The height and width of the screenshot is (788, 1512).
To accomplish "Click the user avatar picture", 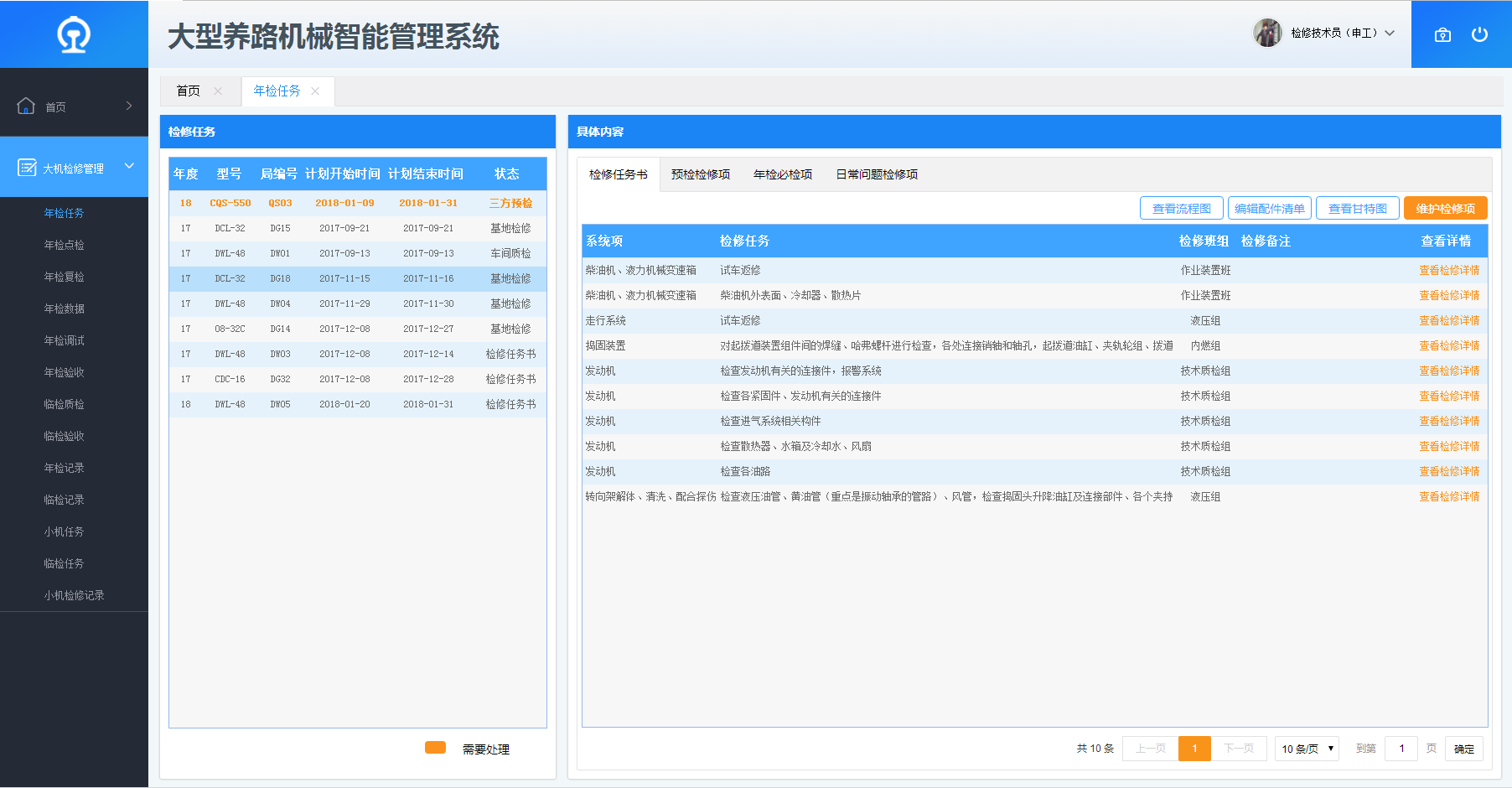I will tap(1267, 34).
